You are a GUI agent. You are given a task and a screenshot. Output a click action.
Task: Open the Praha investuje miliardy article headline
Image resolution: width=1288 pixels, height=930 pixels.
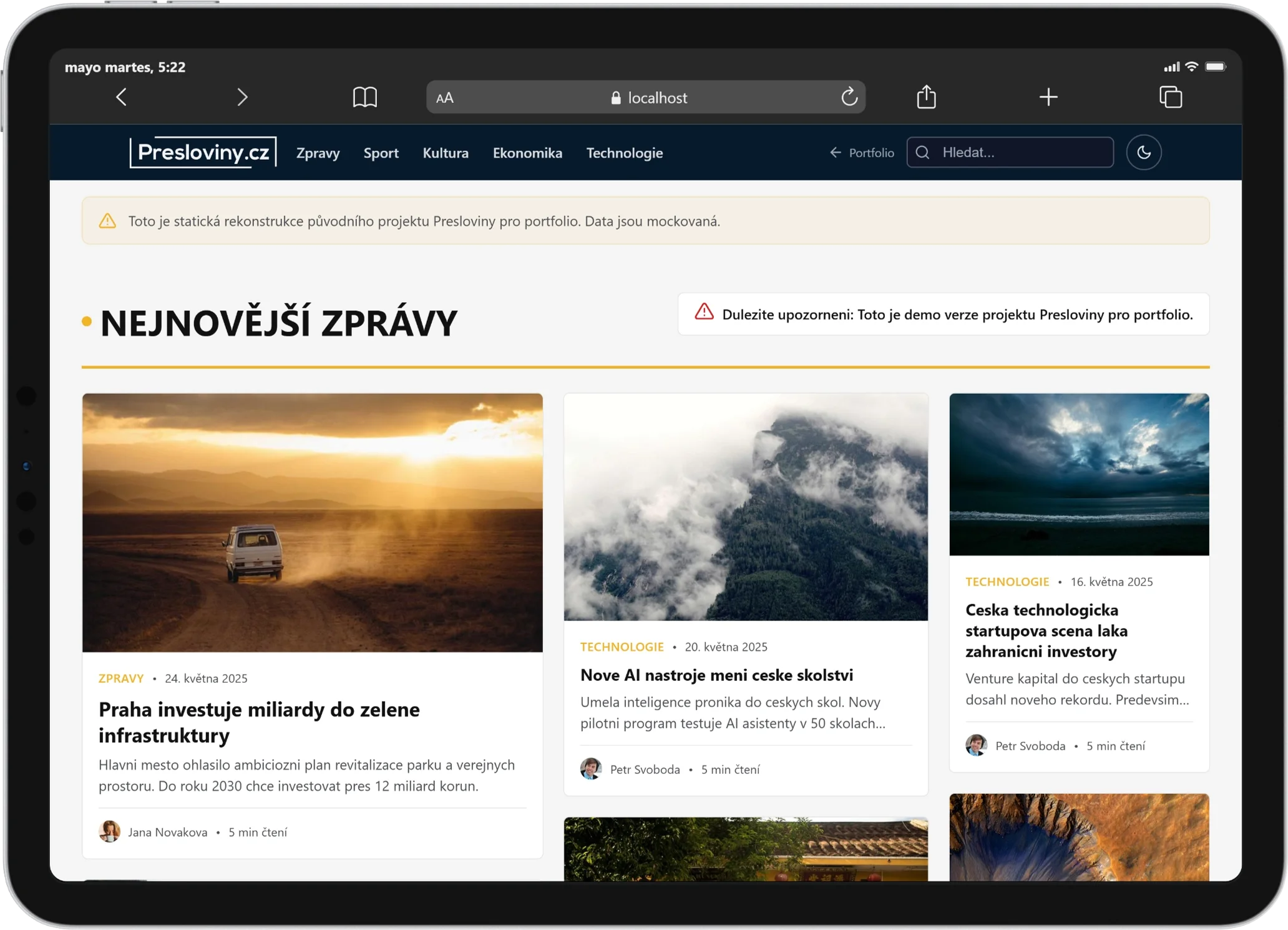(x=259, y=722)
